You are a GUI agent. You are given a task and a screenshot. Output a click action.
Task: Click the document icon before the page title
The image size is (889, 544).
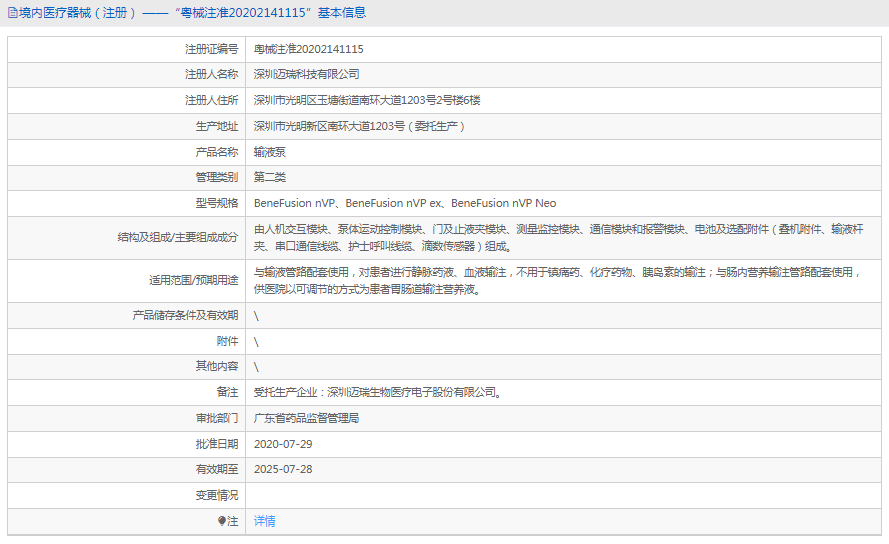pos(12,12)
